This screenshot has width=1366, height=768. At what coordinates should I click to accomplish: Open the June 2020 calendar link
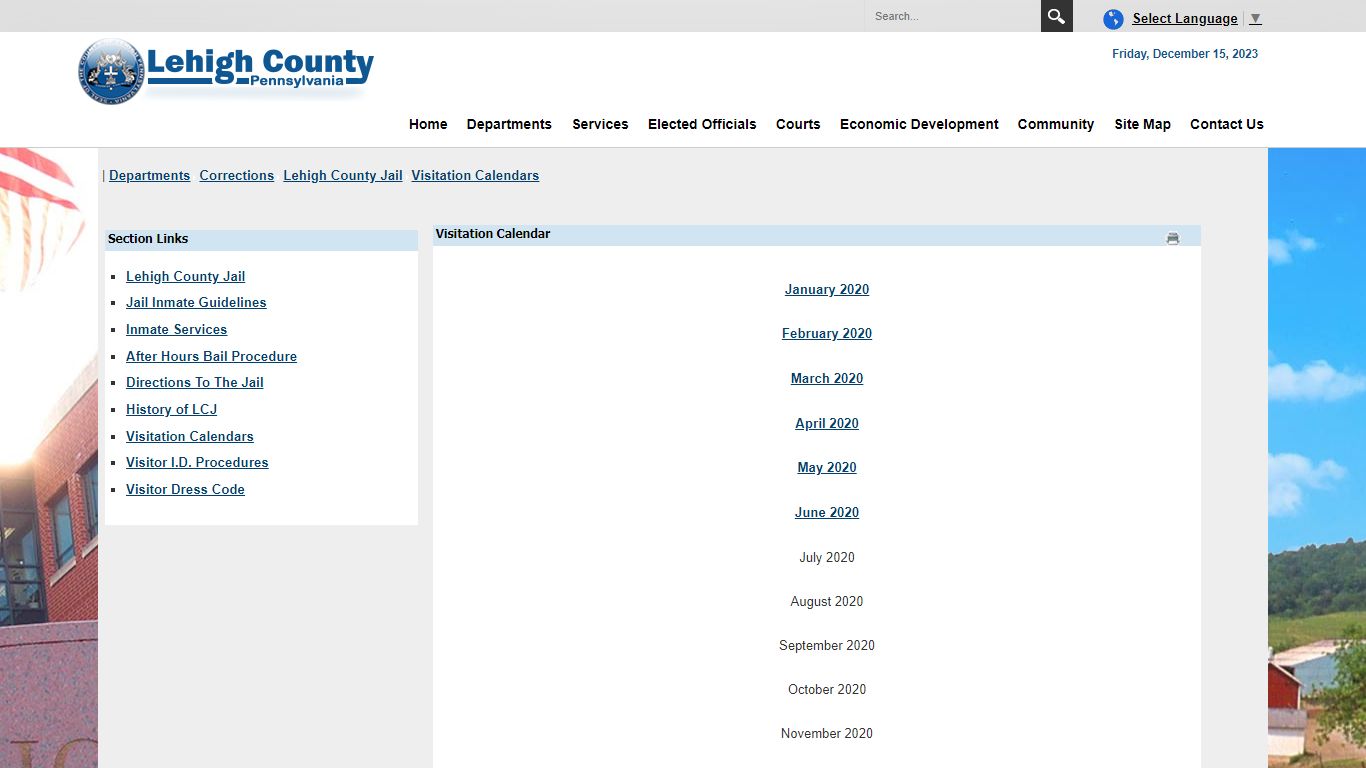click(827, 512)
